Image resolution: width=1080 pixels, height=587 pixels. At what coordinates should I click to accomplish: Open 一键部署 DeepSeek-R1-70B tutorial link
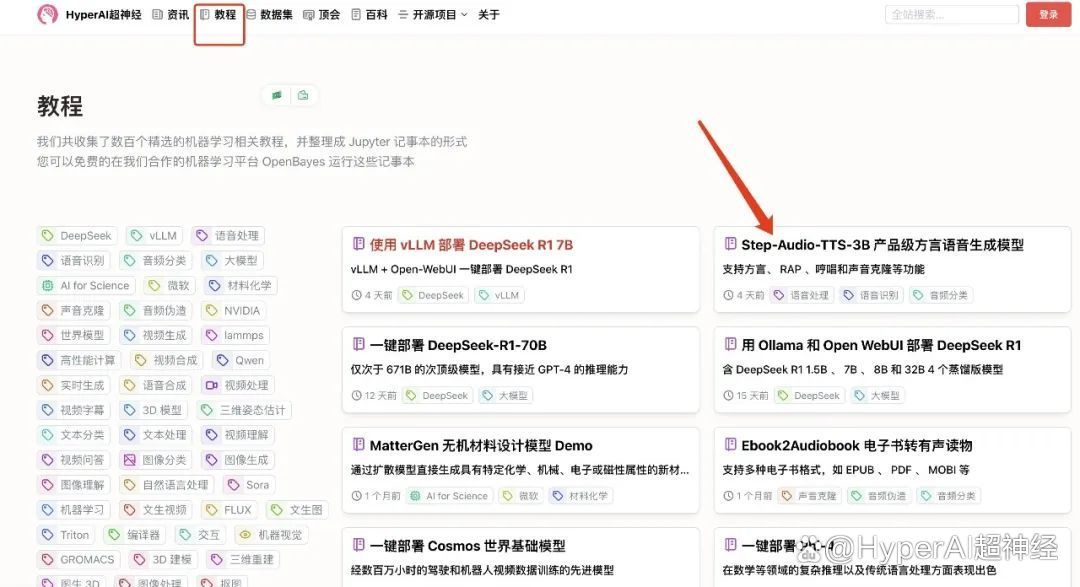458,345
